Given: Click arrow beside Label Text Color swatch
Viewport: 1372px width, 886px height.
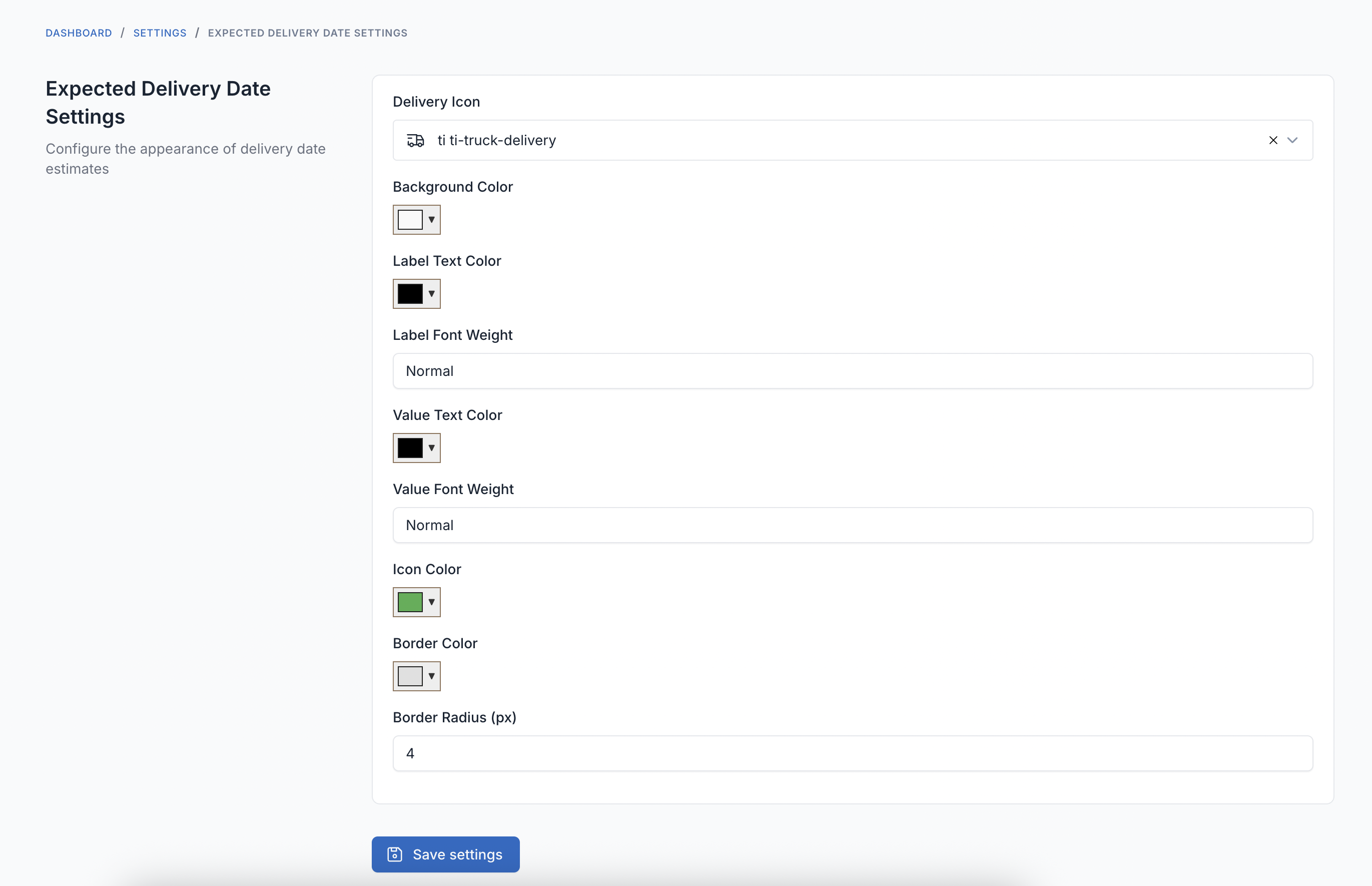Looking at the screenshot, I should tap(431, 294).
